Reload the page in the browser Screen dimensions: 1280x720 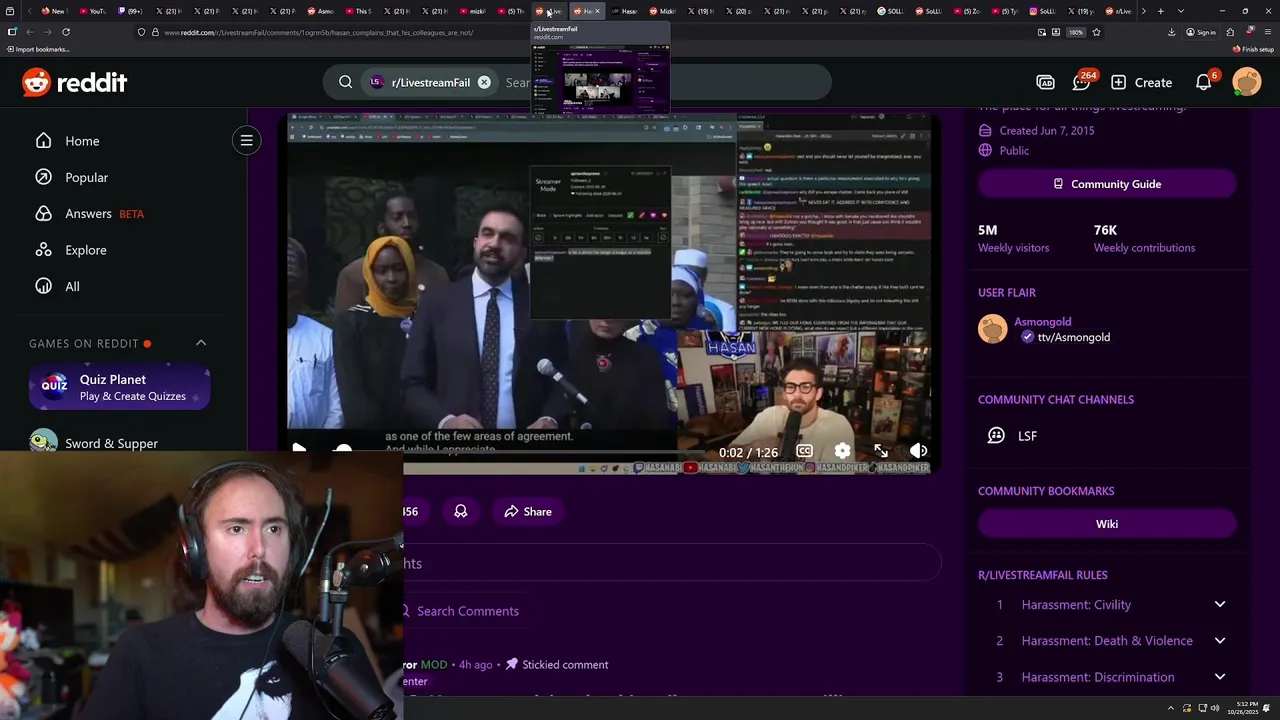(x=66, y=32)
